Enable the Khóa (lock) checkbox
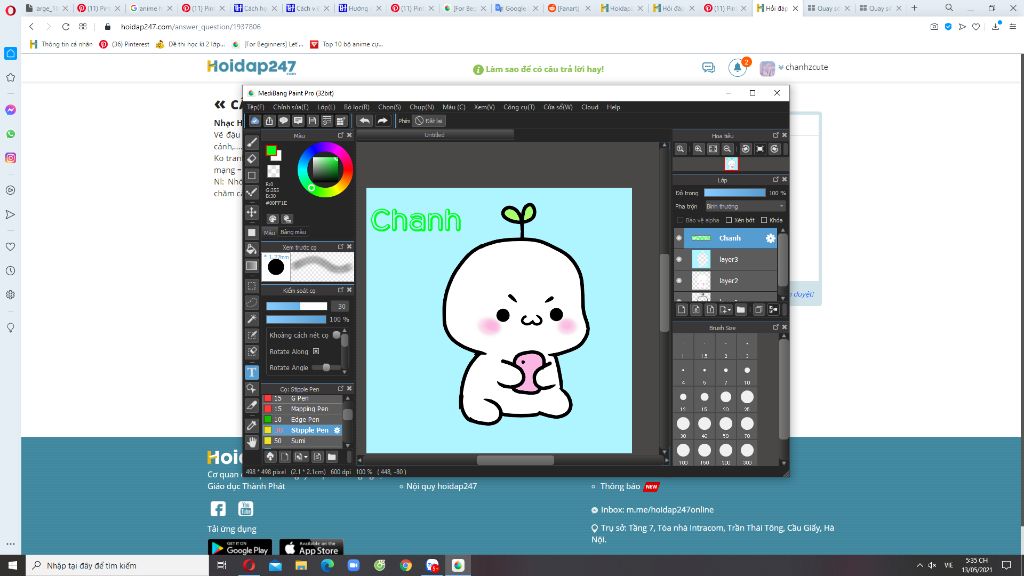 pos(764,220)
